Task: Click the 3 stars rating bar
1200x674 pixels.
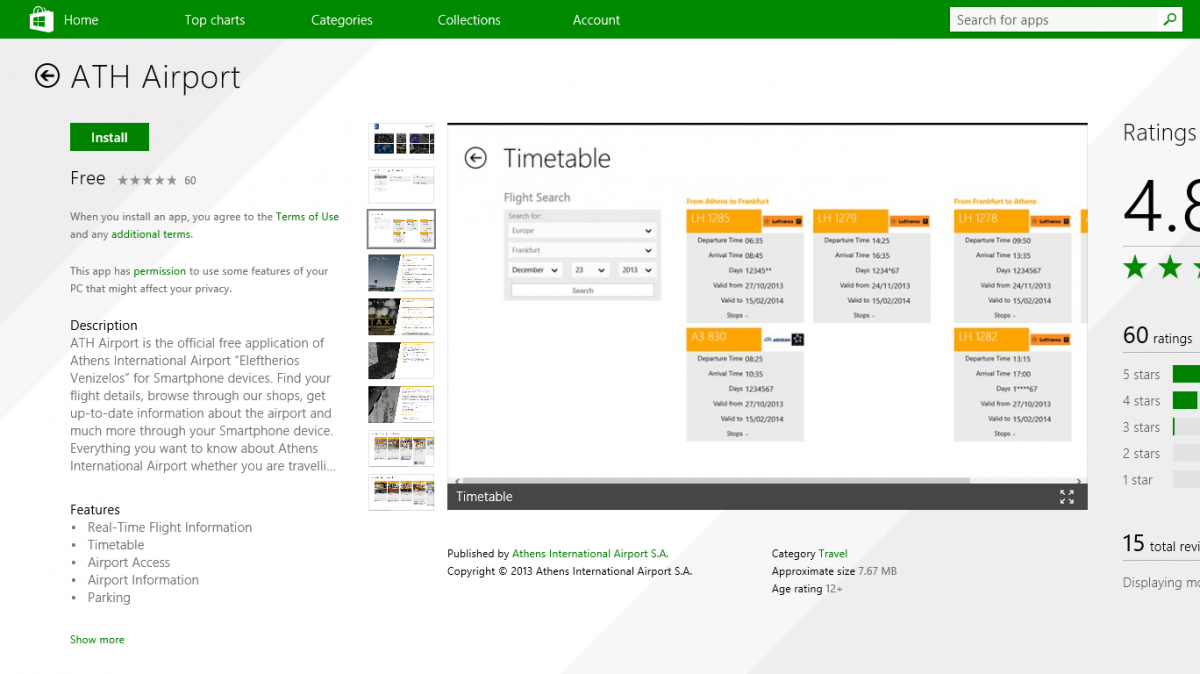Action: (1186, 427)
